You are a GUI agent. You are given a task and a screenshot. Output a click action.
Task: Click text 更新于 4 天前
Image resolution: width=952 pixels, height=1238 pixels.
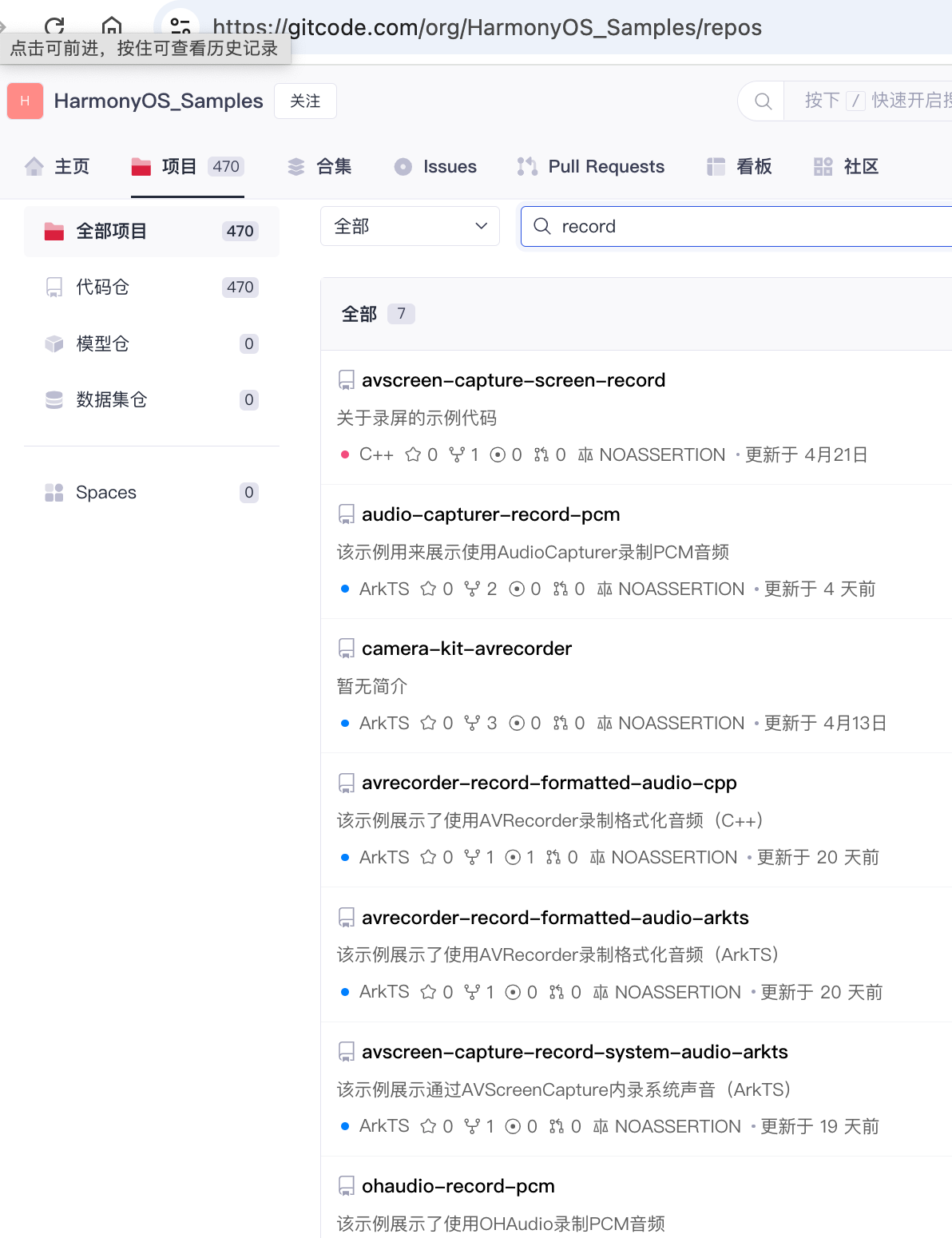point(820,589)
